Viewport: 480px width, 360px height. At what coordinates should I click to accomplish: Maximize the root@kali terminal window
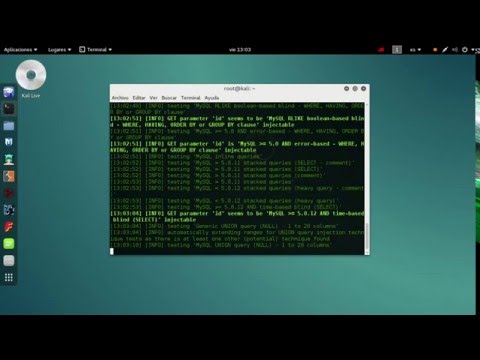click(x=355, y=89)
